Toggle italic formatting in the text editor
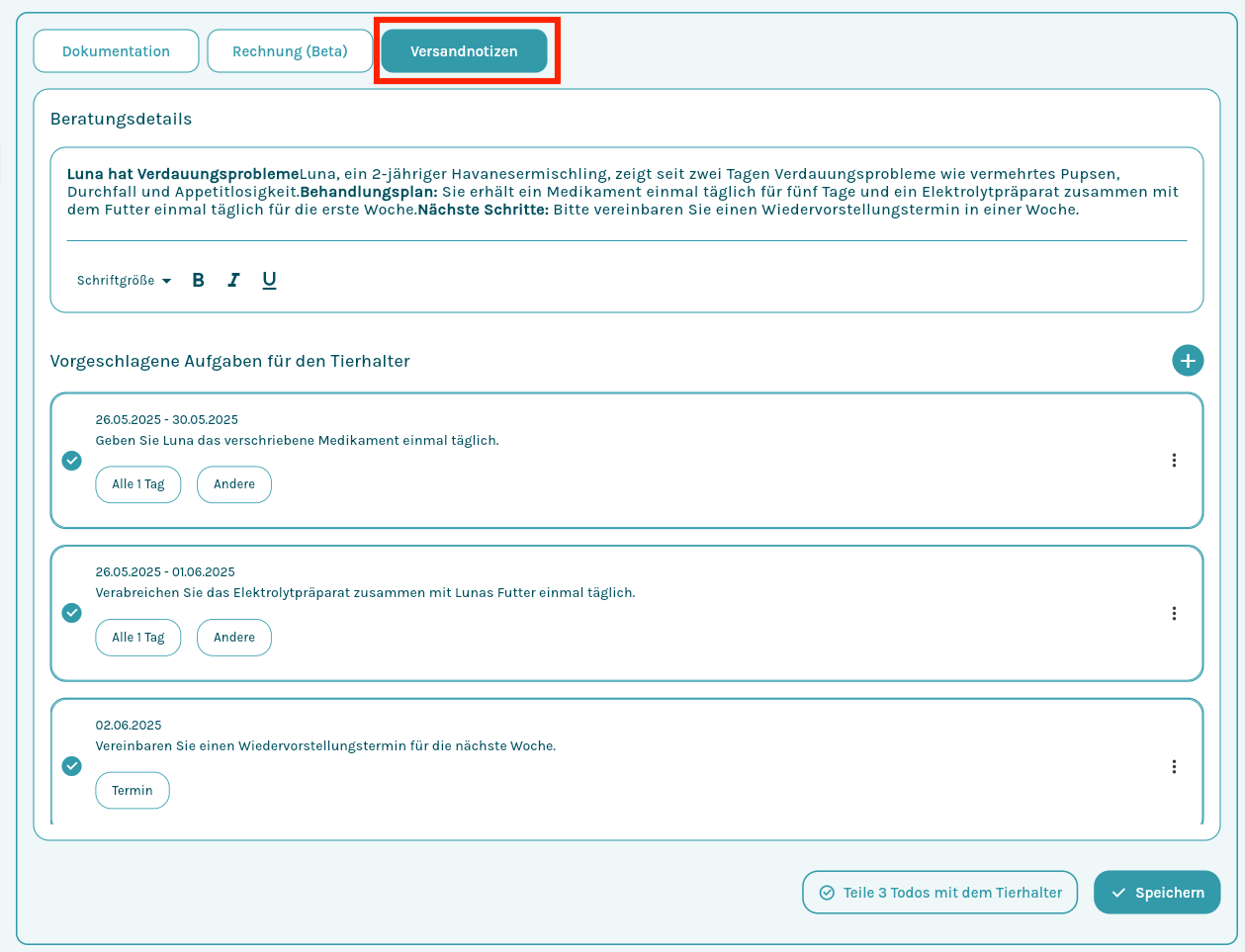The height and width of the screenshot is (952, 1245). [233, 280]
